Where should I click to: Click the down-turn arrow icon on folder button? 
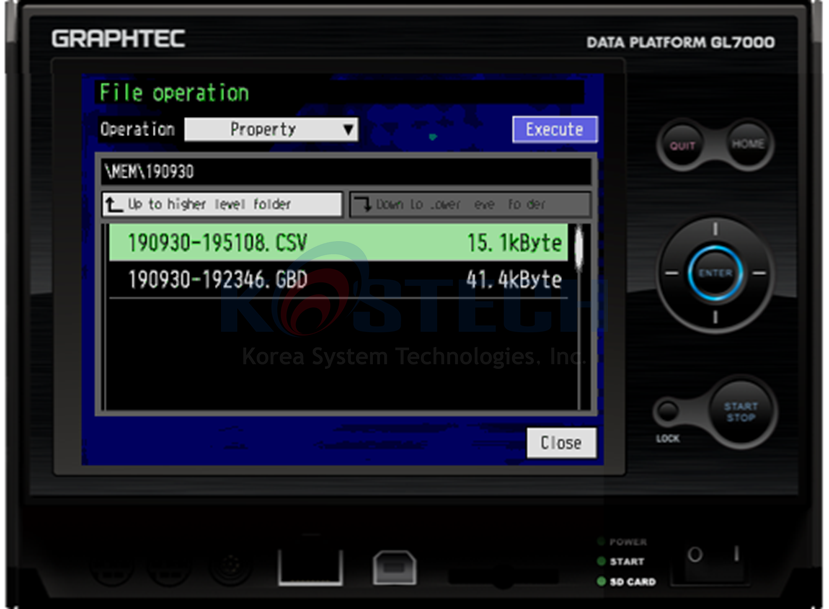(x=364, y=205)
